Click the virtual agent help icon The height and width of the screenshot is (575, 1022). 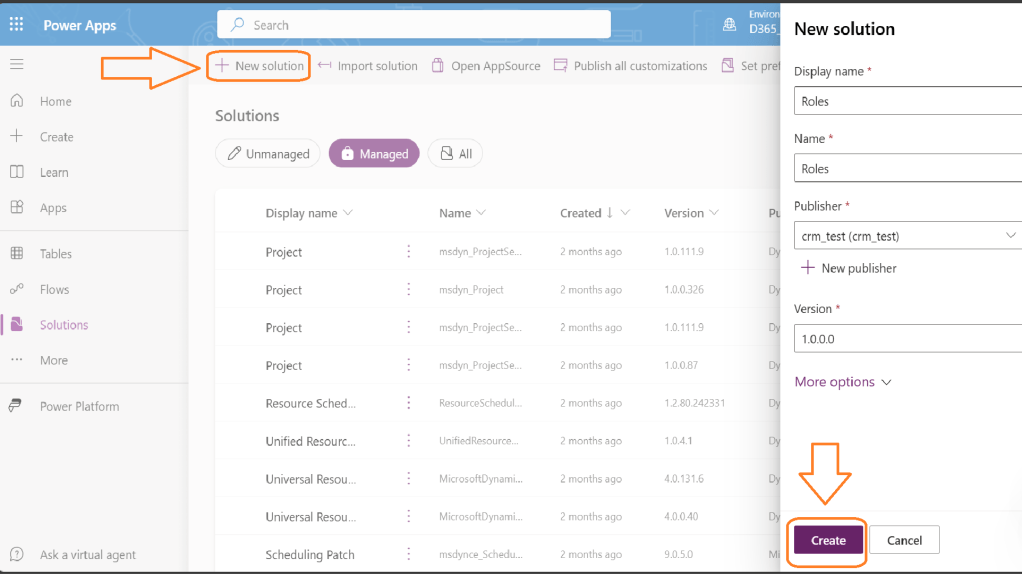click(x=17, y=554)
